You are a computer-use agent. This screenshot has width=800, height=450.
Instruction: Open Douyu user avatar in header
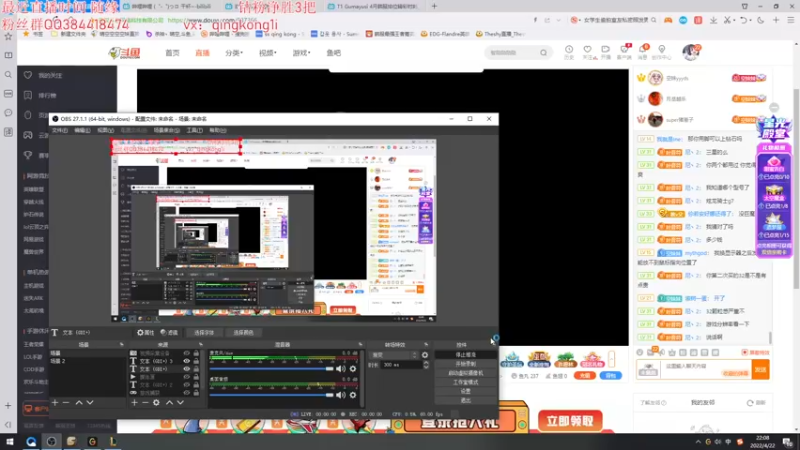[691, 52]
